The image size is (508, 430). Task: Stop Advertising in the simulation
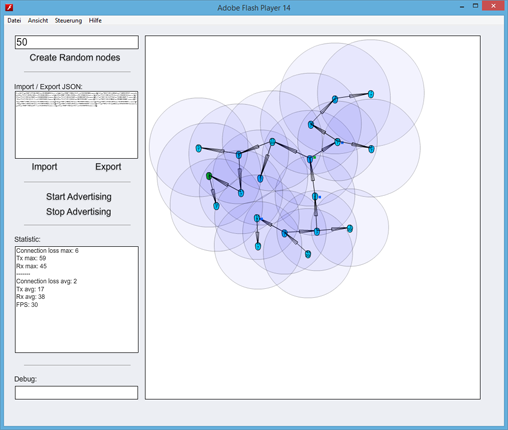tap(79, 212)
